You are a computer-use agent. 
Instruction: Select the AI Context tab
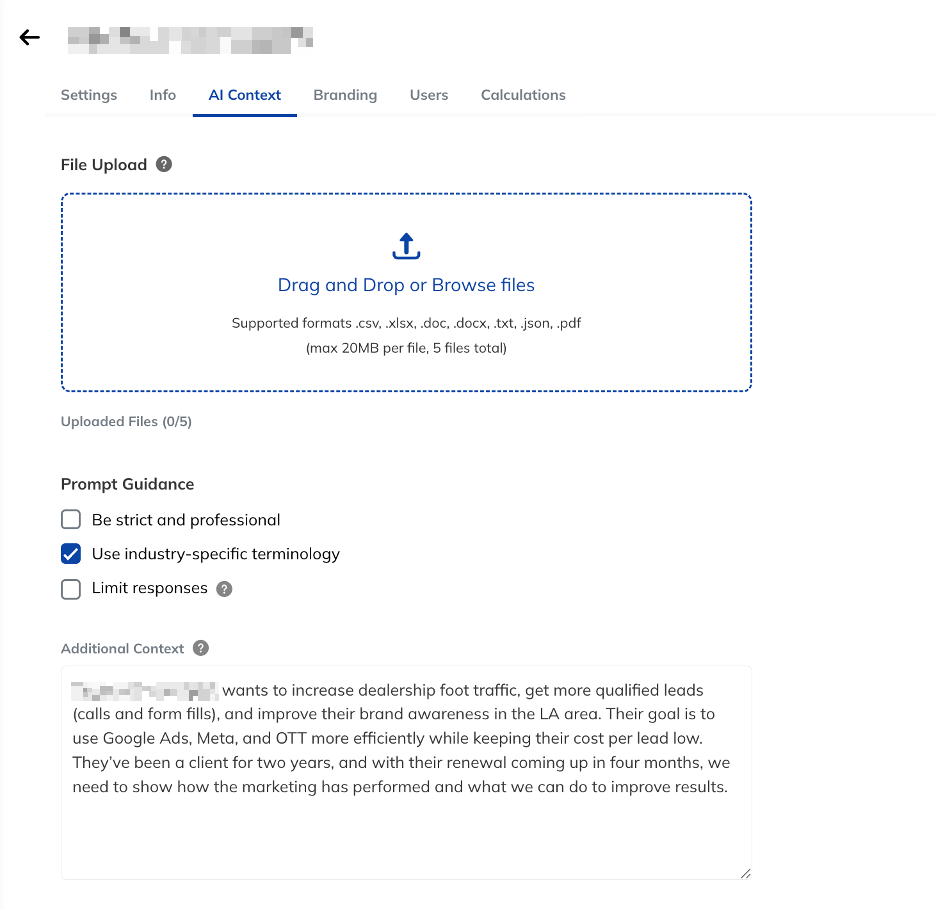point(245,95)
